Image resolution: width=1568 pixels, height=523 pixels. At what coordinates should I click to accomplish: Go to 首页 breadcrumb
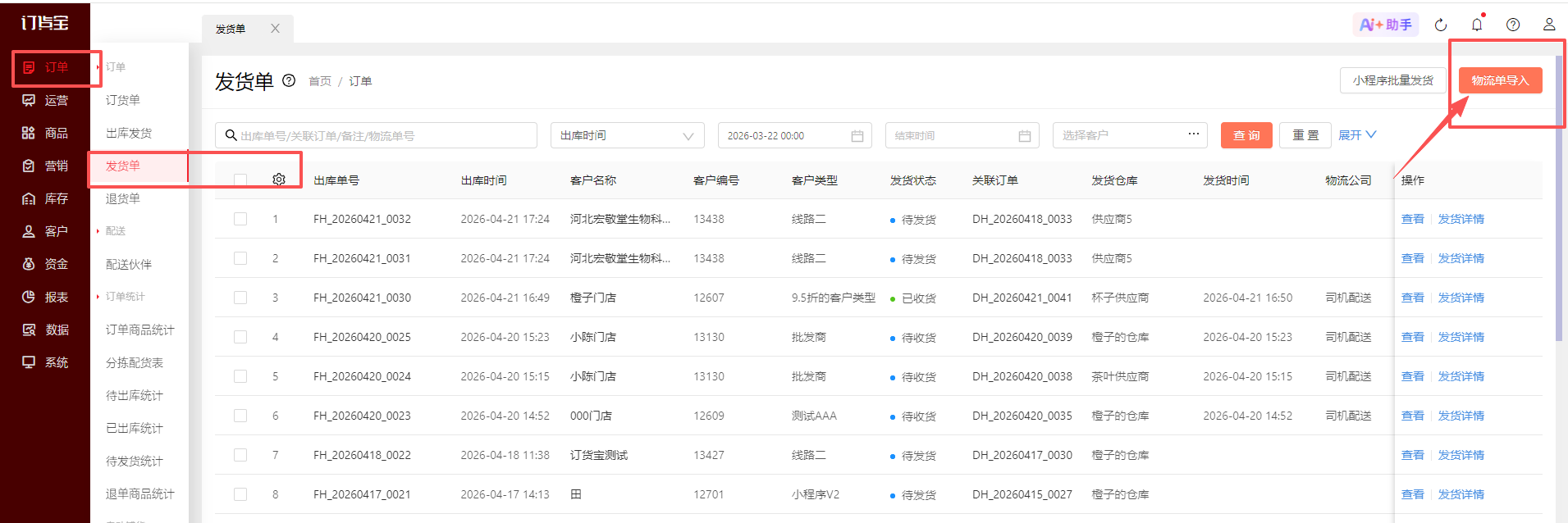click(320, 81)
